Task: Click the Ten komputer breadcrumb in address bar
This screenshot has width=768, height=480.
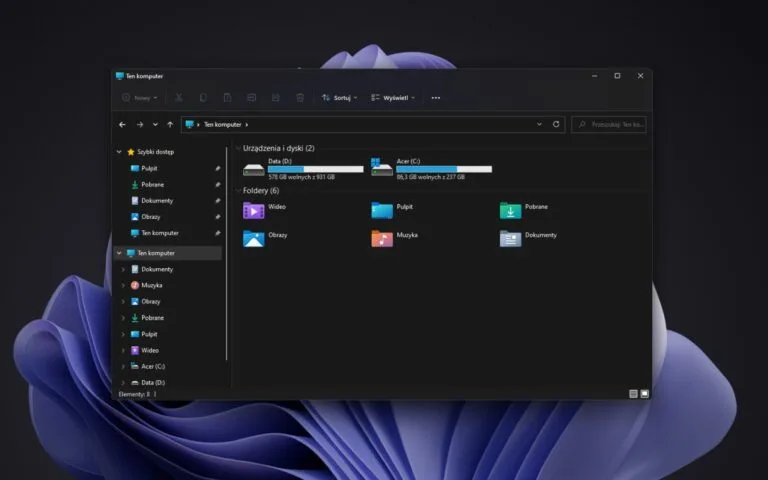Action: (223, 125)
